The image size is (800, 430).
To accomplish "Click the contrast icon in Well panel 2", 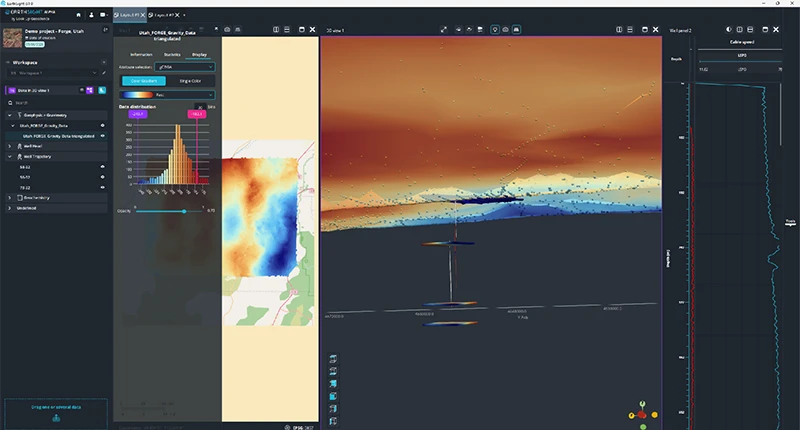I will point(729,30).
